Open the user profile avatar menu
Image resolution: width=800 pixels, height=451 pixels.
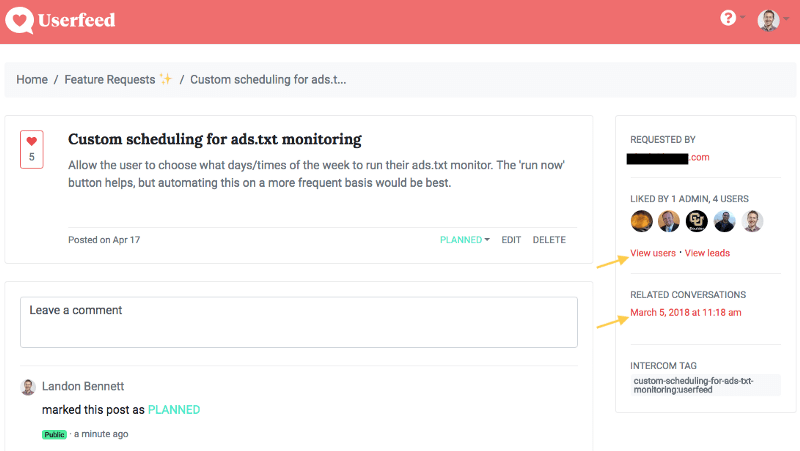click(x=768, y=20)
